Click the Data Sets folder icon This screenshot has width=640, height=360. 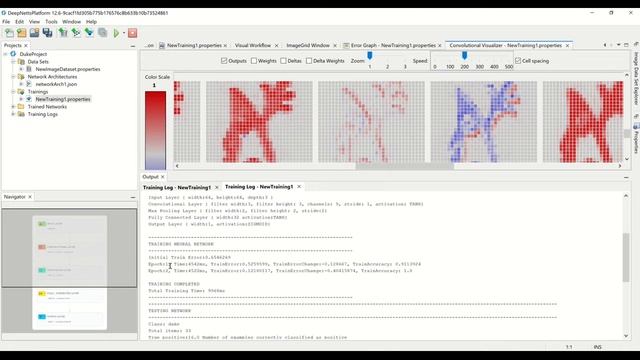click(21, 62)
